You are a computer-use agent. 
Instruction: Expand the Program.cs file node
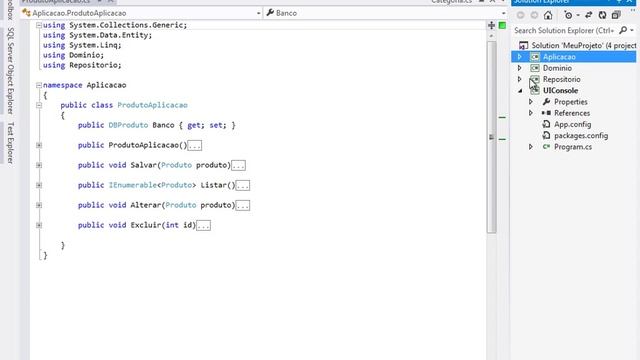click(x=531, y=147)
